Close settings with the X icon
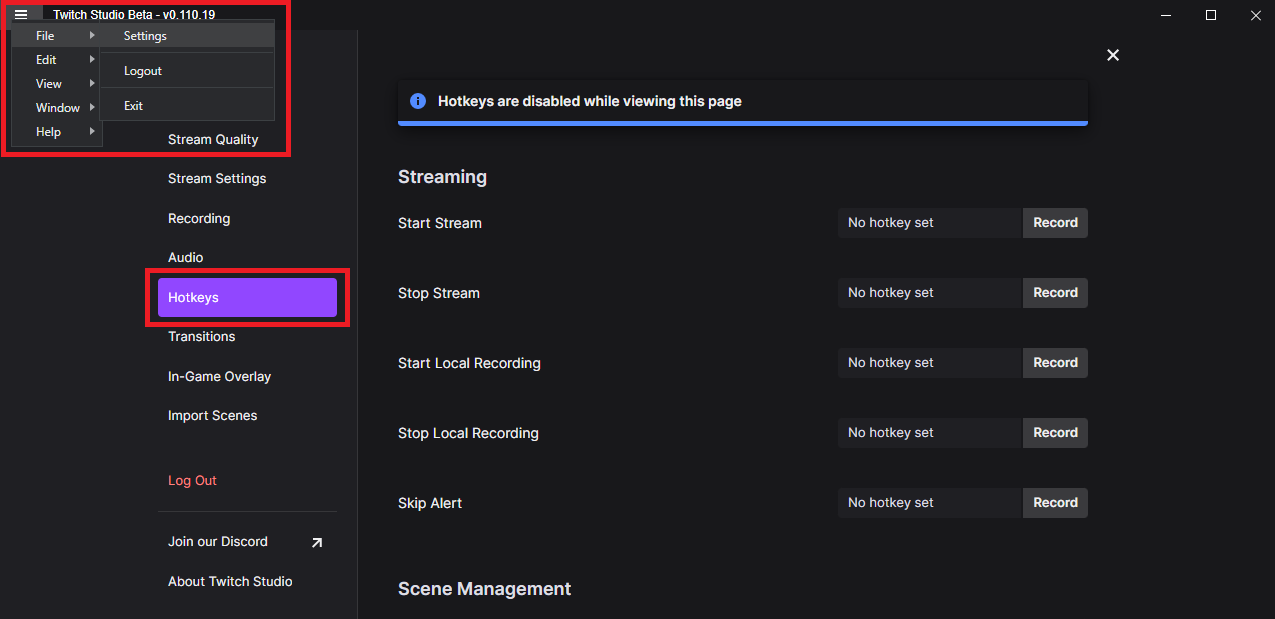1275x619 pixels. (x=1113, y=55)
